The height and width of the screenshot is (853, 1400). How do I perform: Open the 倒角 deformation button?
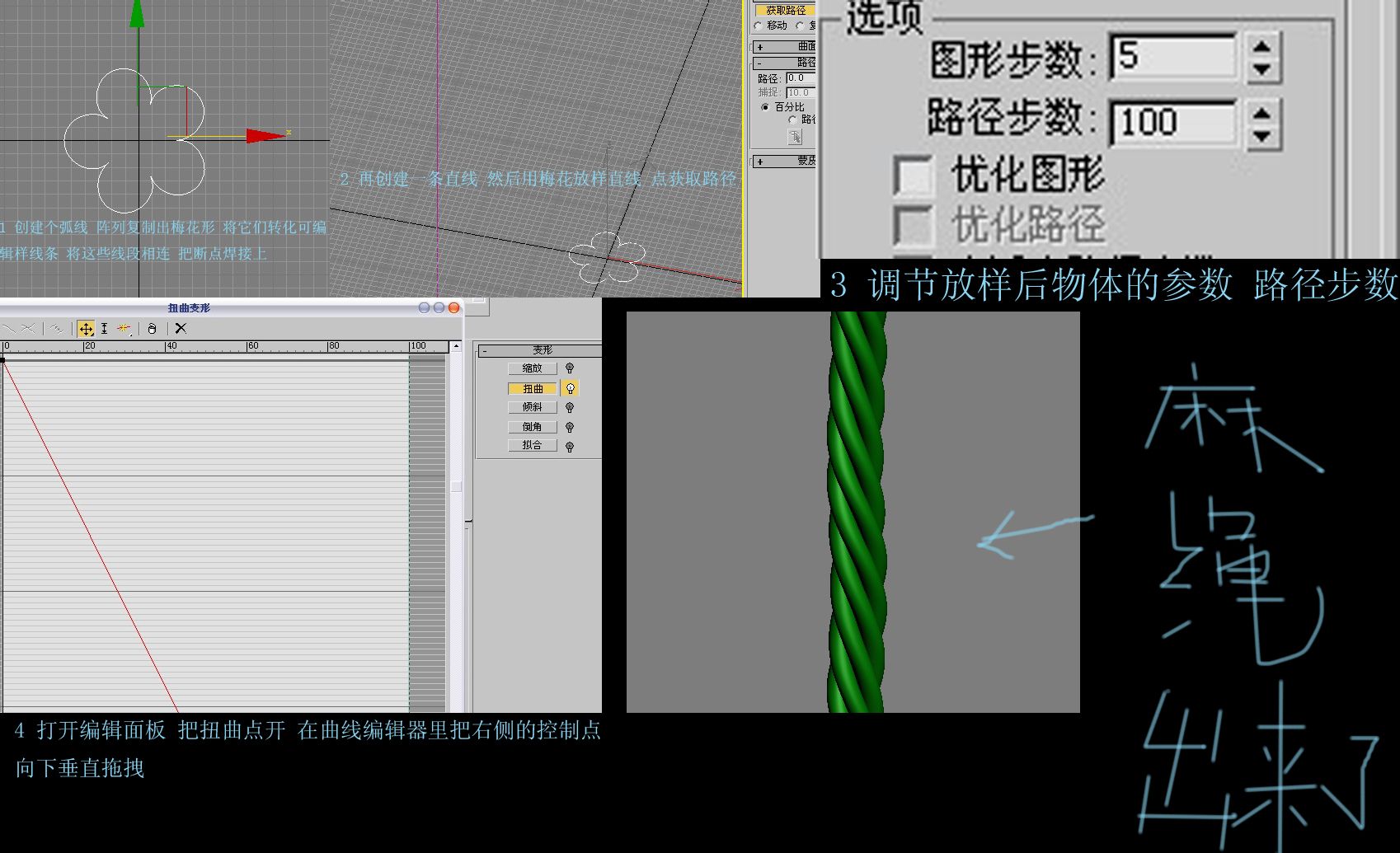pyautogui.click(x=533, y=427)
